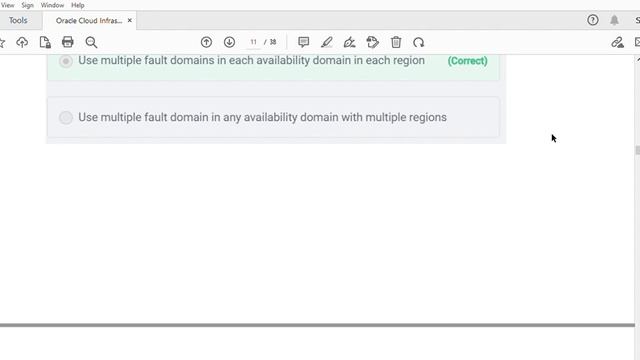Select the highlighter pen tool

point(327,42)
